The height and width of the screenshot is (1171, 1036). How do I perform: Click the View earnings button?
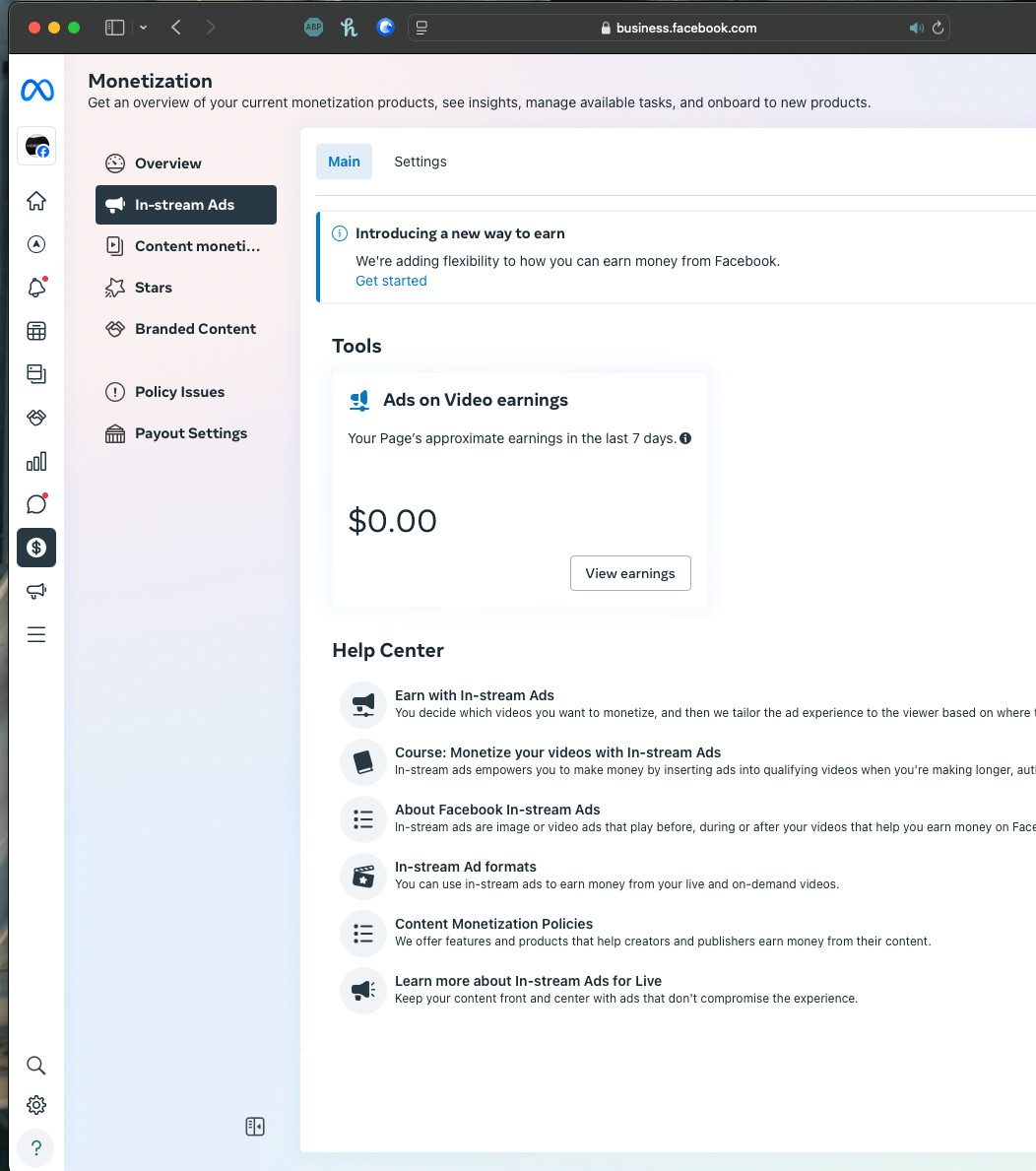[x=630, y=573]
